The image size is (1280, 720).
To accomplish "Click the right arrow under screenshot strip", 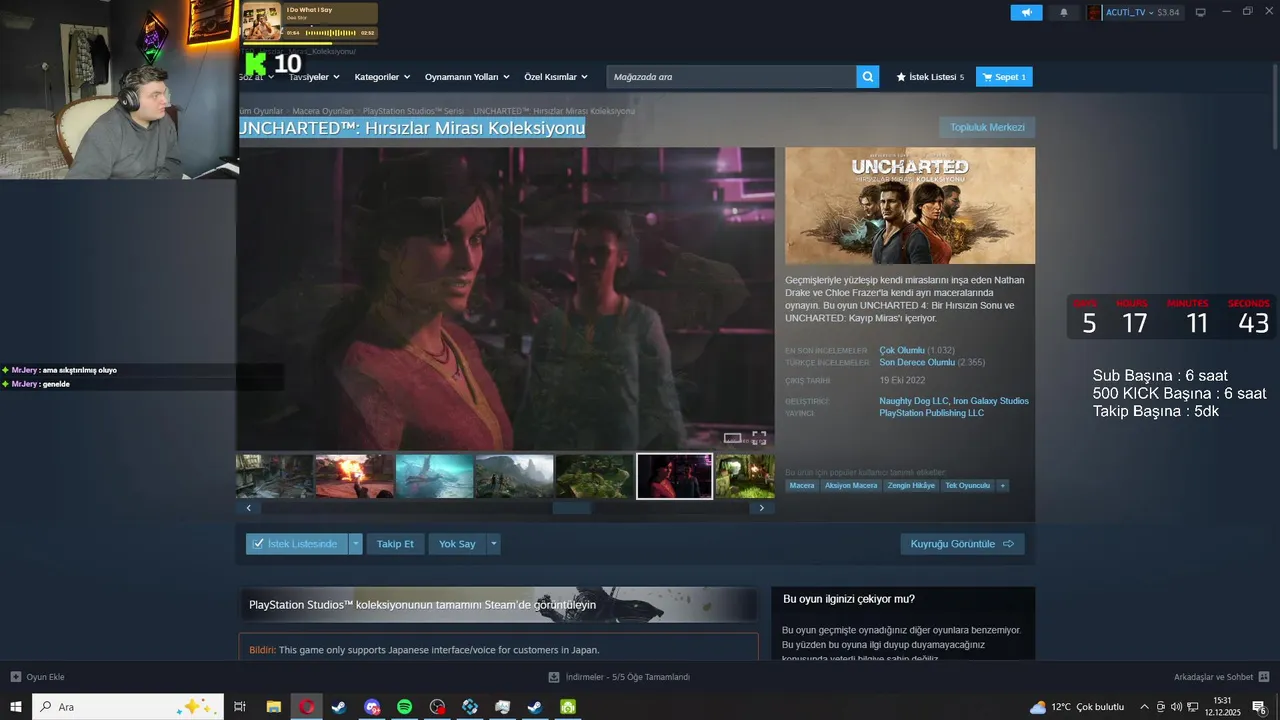I will point(762,508).
